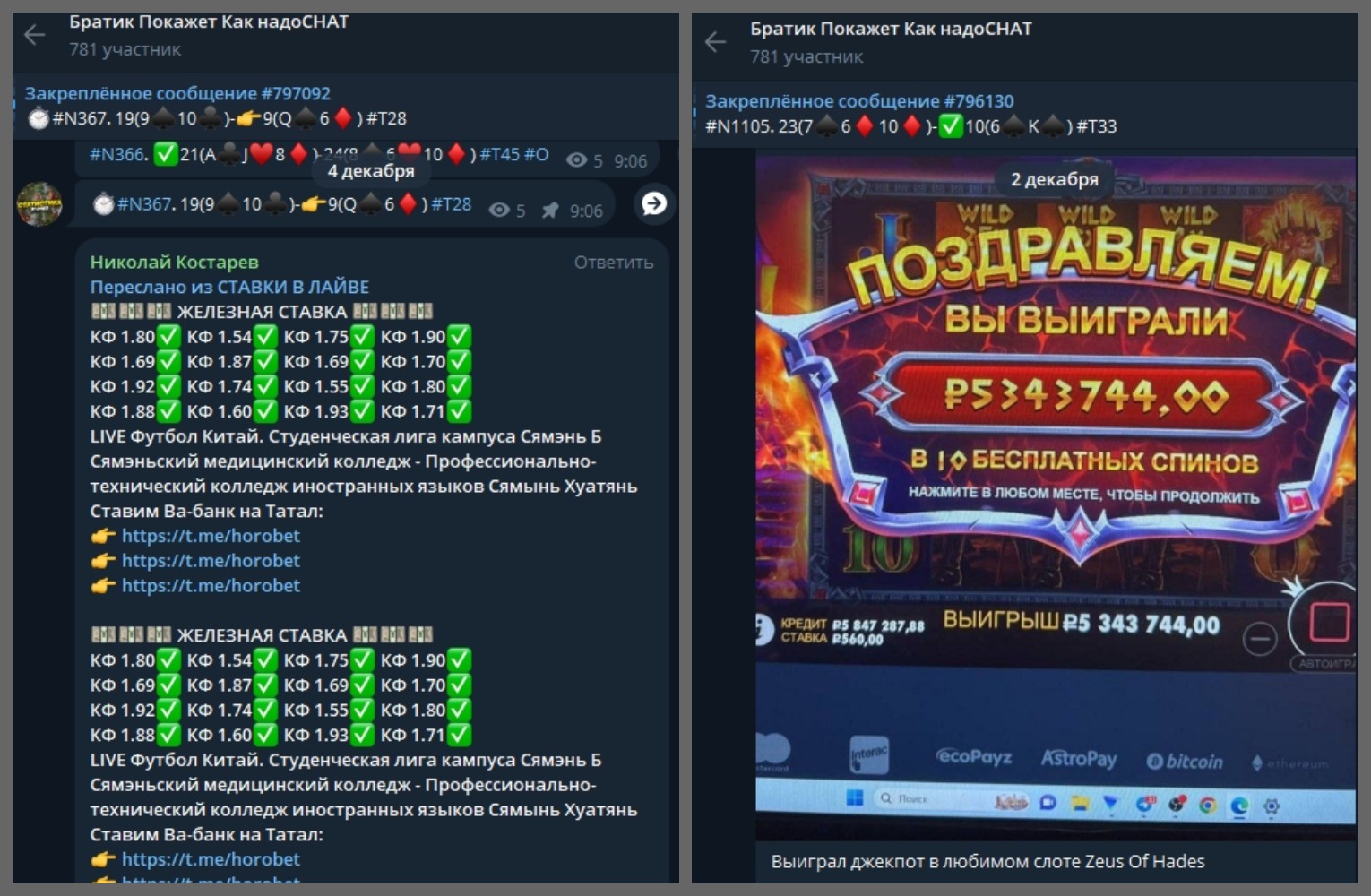Open 'Переслано из СТАВКИ В ЛАЙВЕ' source
This screenshot has height=896, width=1371.
pos(229,288)
